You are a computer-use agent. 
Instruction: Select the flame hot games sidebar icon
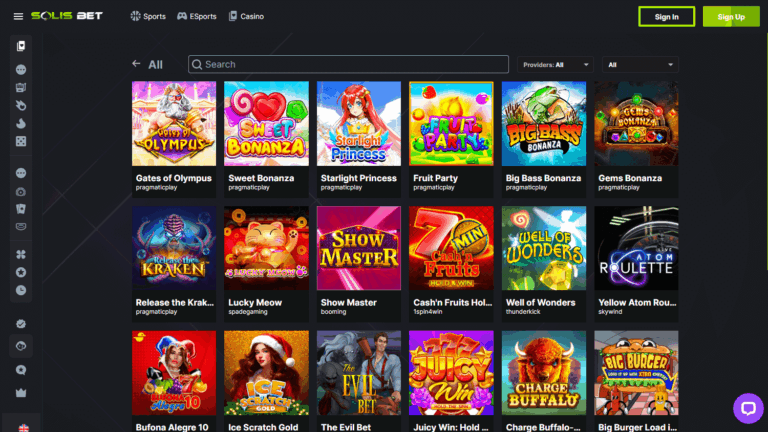(21, 123)
